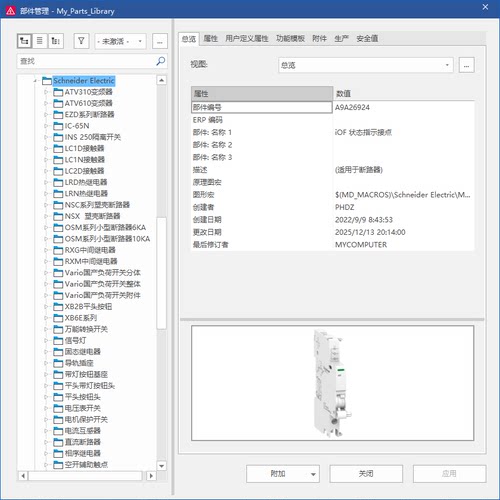The height and width of the screenshot is (500, 500).
Task: Open the 附加 button dropdown arrow
Action: [313, 474]
